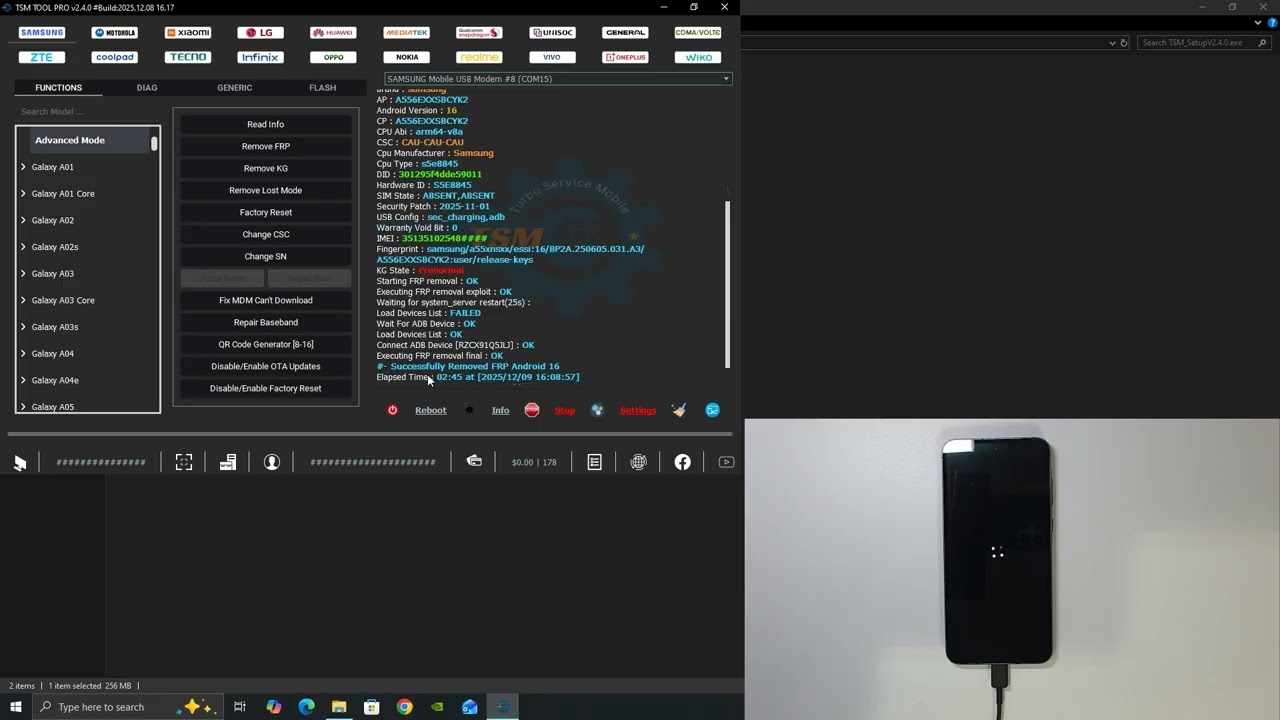The image size is (1280, 720).
Task: Click the Change SN button
Action: 266,256
